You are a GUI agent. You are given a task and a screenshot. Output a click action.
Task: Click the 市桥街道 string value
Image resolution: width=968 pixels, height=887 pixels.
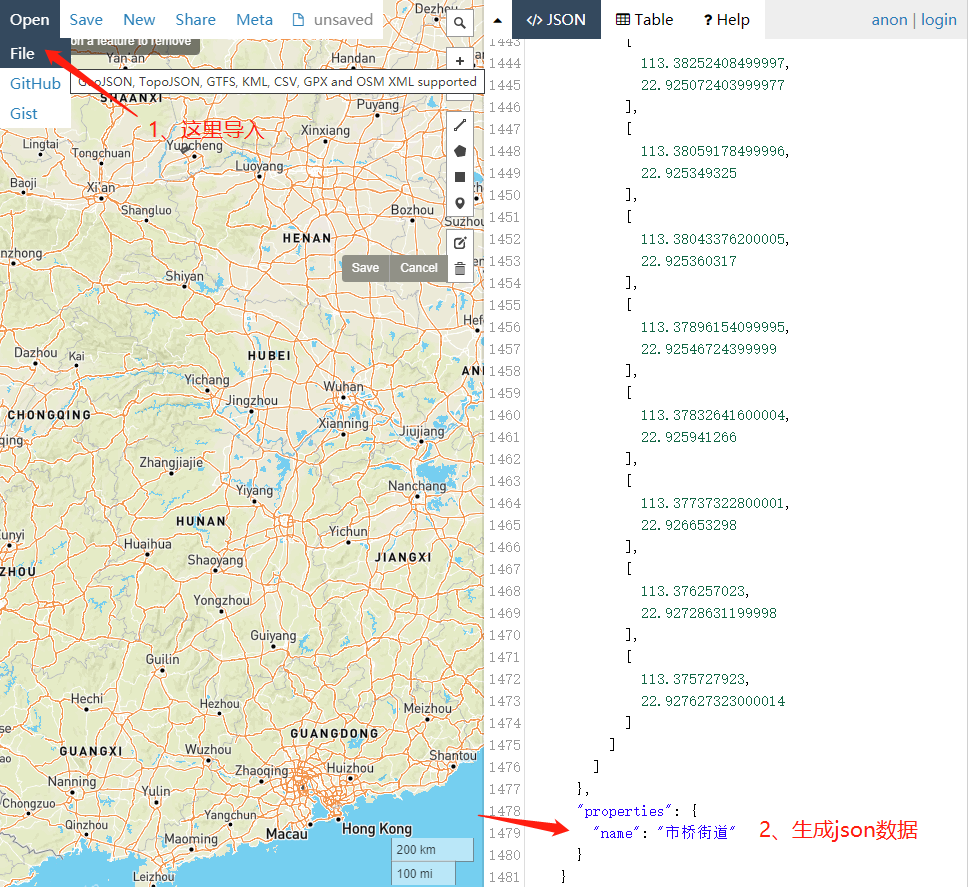[x=696, y=833]
